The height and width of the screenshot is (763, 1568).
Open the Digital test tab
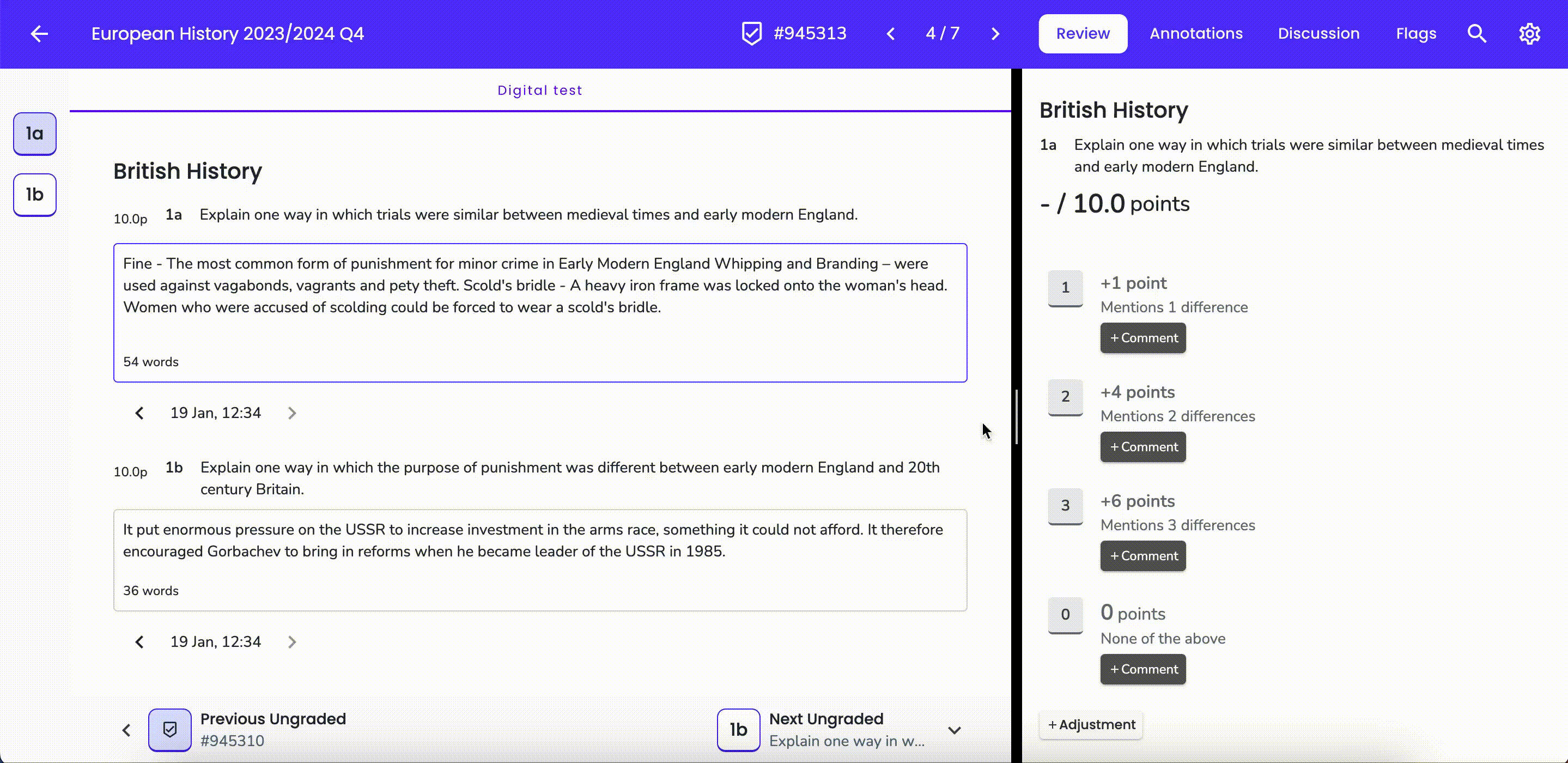pyautogui.click(x=540, y=90)
